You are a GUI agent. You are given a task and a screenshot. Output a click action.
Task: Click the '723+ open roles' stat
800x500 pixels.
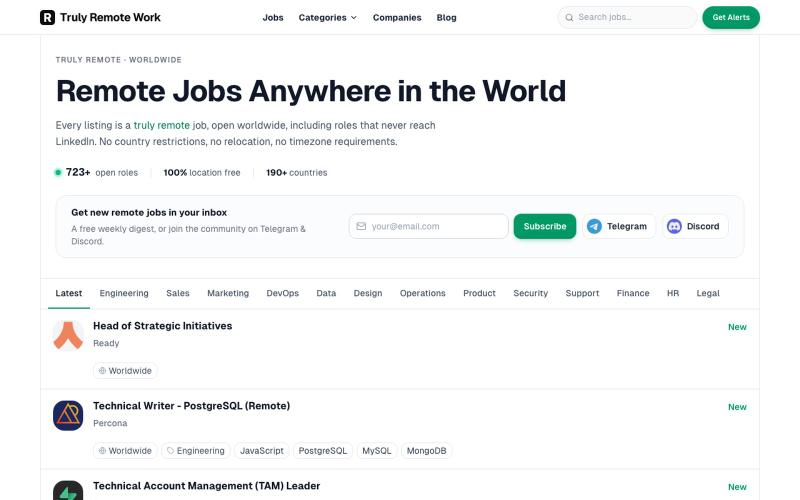pos(96,172)
